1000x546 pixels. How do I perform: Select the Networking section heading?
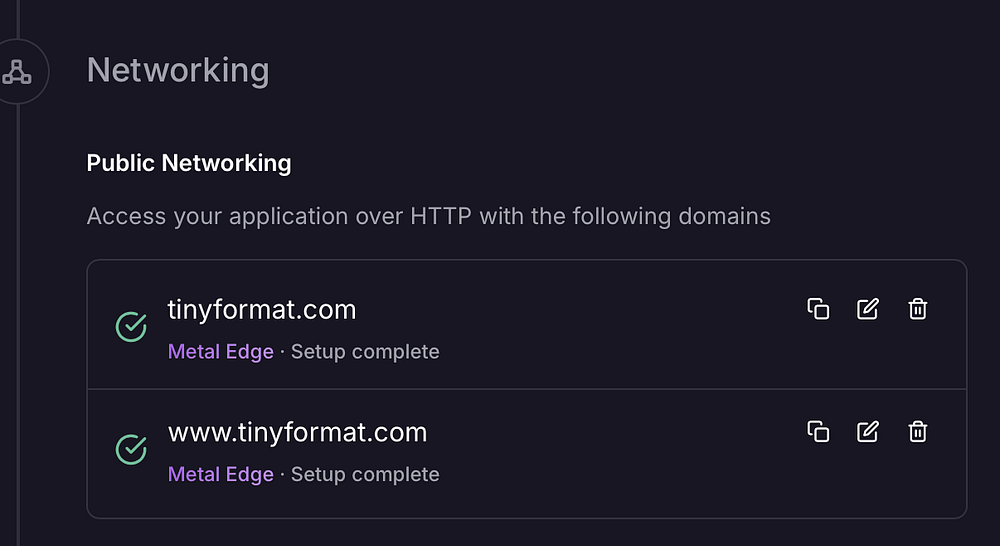click(x=178, y=71)
